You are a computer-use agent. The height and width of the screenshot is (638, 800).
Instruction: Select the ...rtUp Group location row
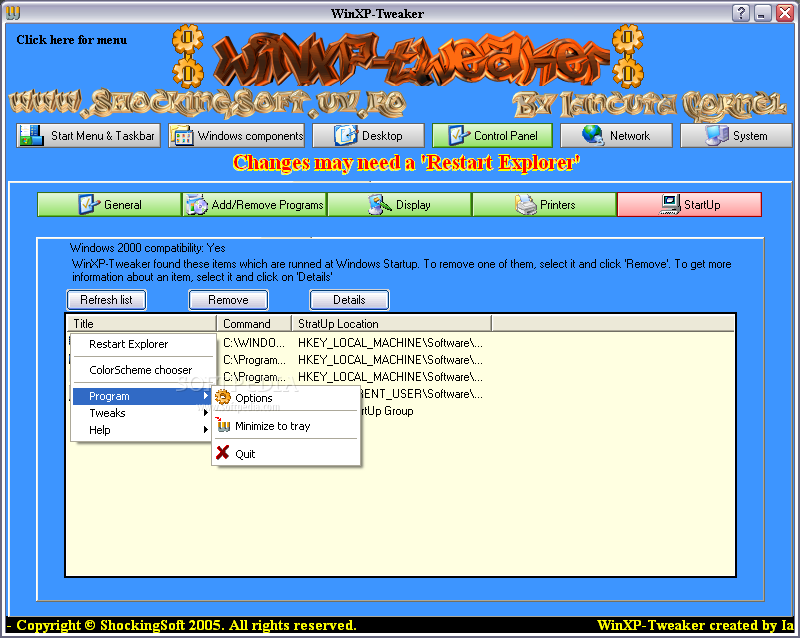[x=387, y=411]
